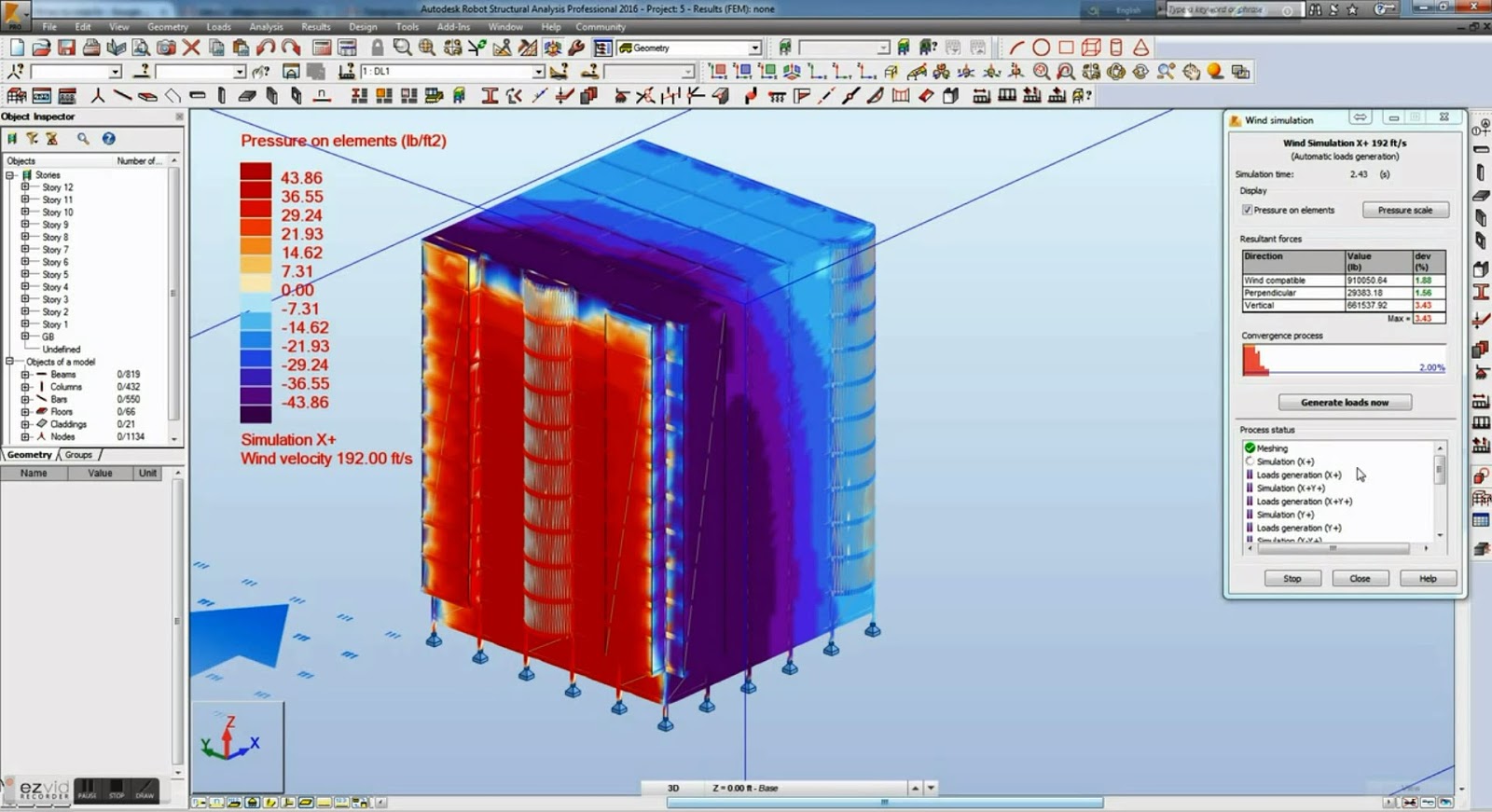Click the help icon in Object Inspector
The image size is (1492, 812).
point(109,139)
